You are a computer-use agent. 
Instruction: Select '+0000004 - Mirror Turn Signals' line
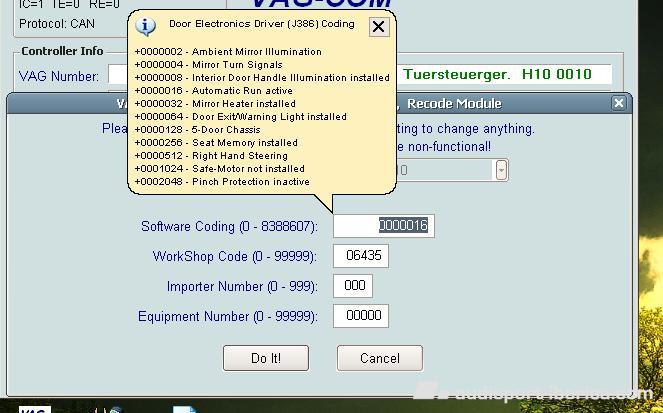[208, 65]
